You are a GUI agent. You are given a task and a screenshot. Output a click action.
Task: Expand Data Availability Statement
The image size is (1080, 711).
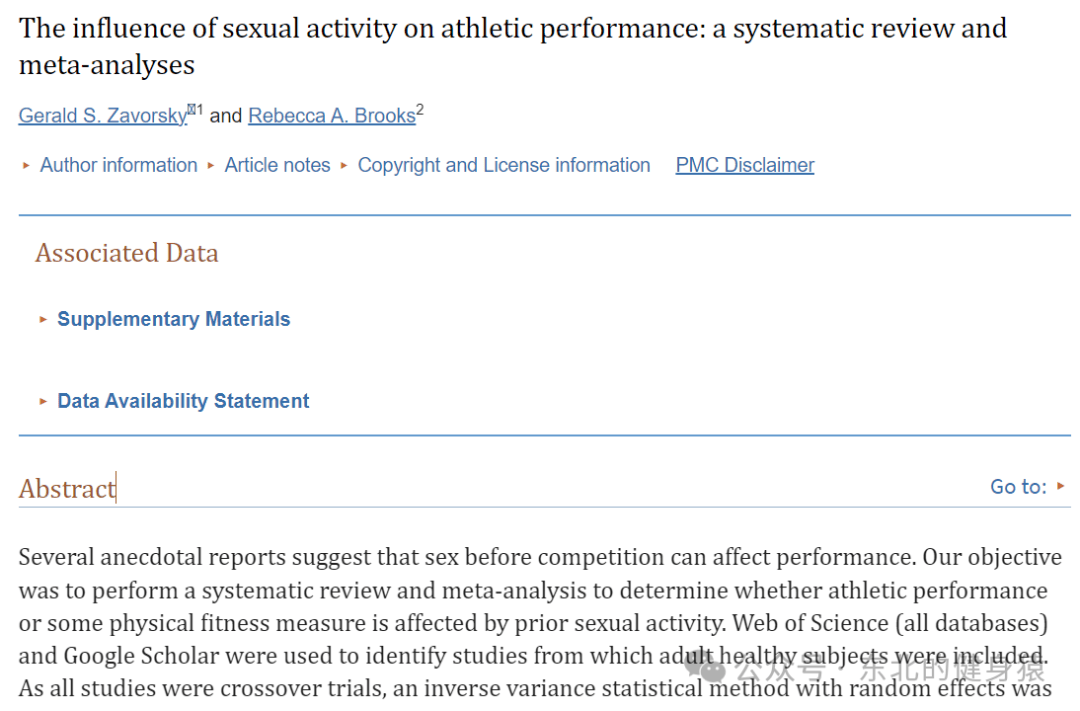(x=183, y=401)
